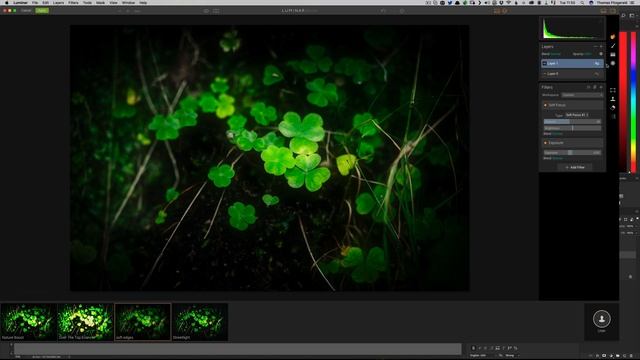Toggle the side panel icon in toolbar
This screenshot has height=360, width=640.
[x=613, y=11]
